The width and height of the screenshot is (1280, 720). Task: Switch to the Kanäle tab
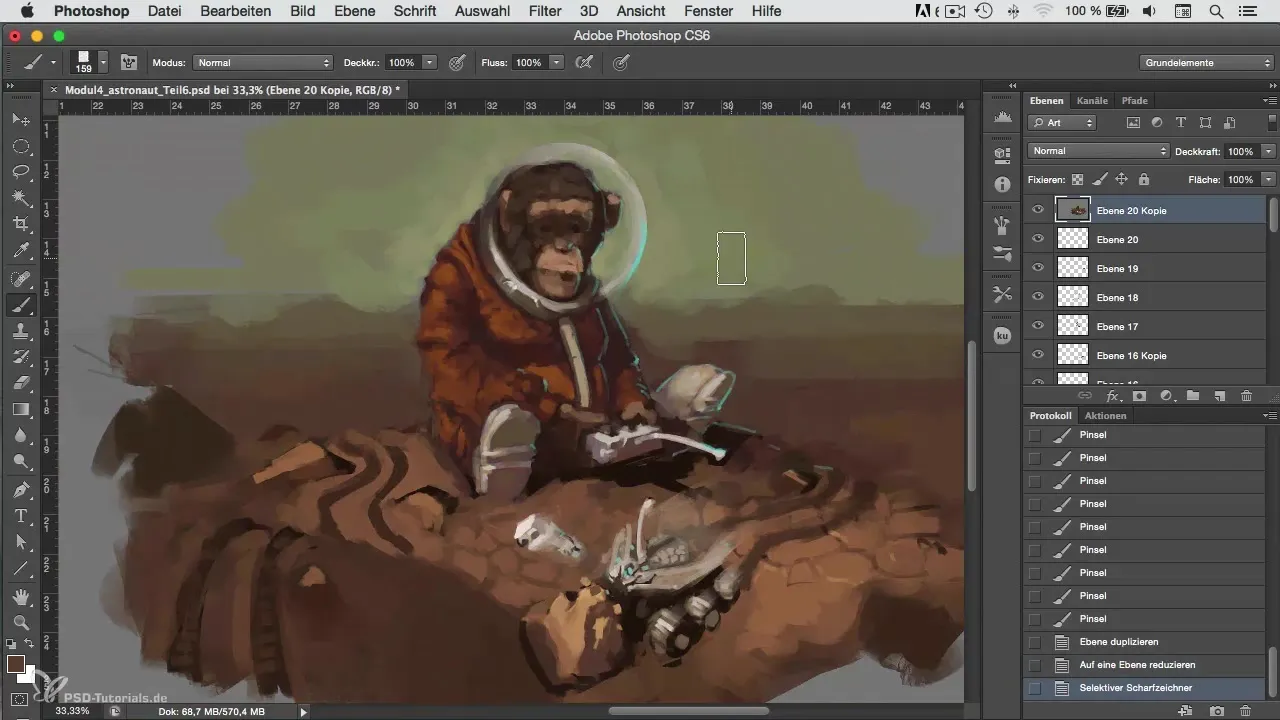coord(1092,100)
